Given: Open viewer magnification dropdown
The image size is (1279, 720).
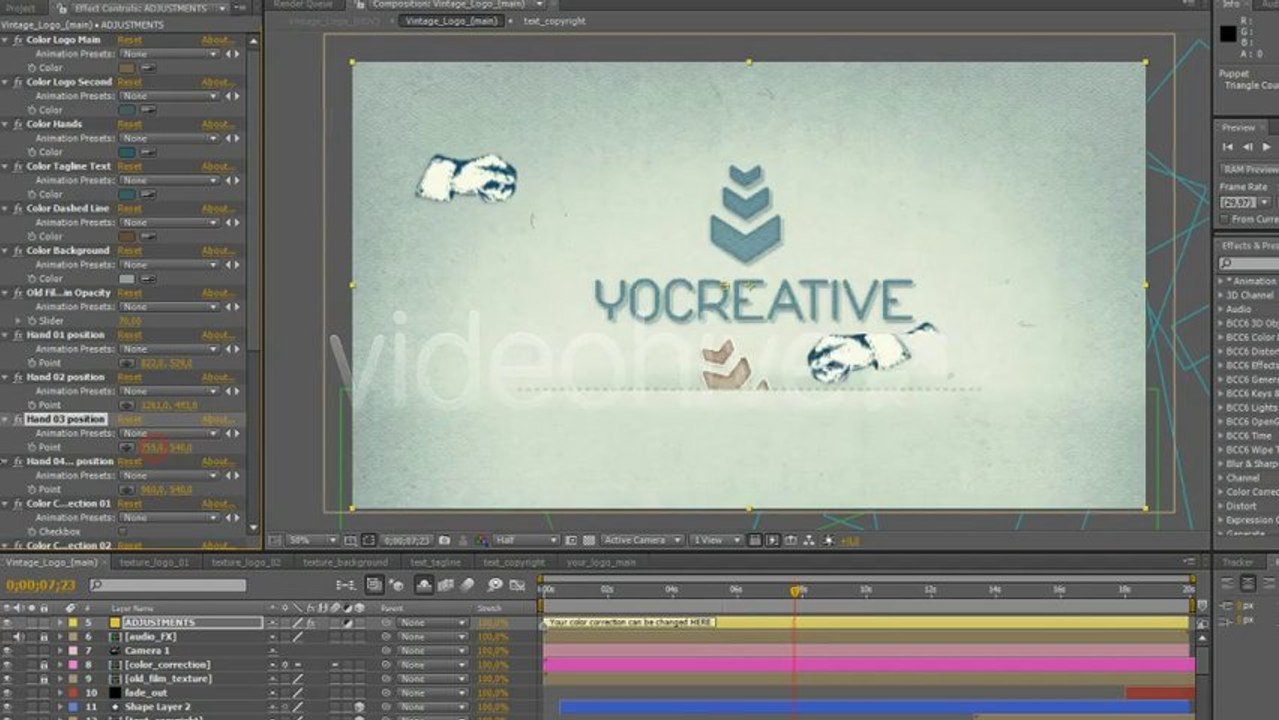Looking at the screenshot, I should pyautogui.click(x=312, y=540).
